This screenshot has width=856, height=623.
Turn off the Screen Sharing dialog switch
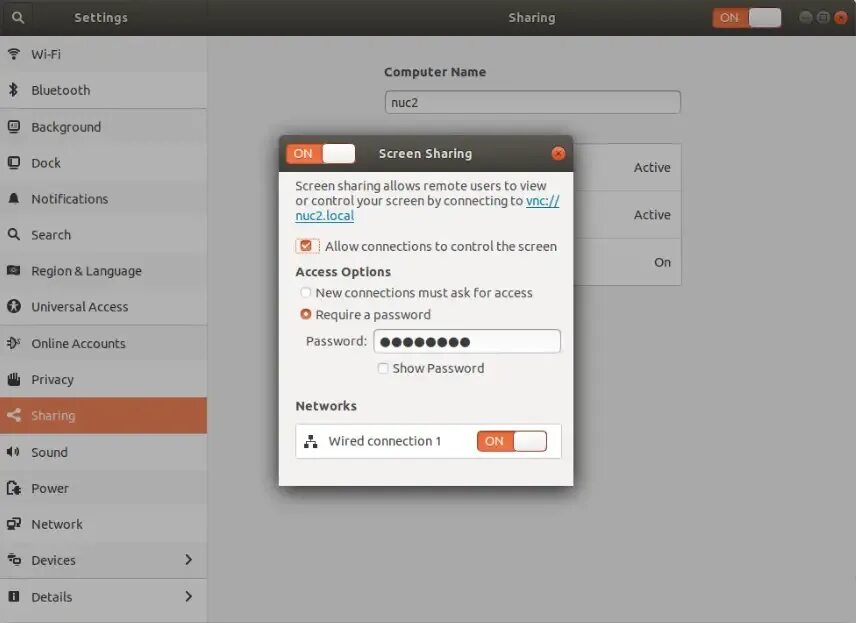point(320,153)
